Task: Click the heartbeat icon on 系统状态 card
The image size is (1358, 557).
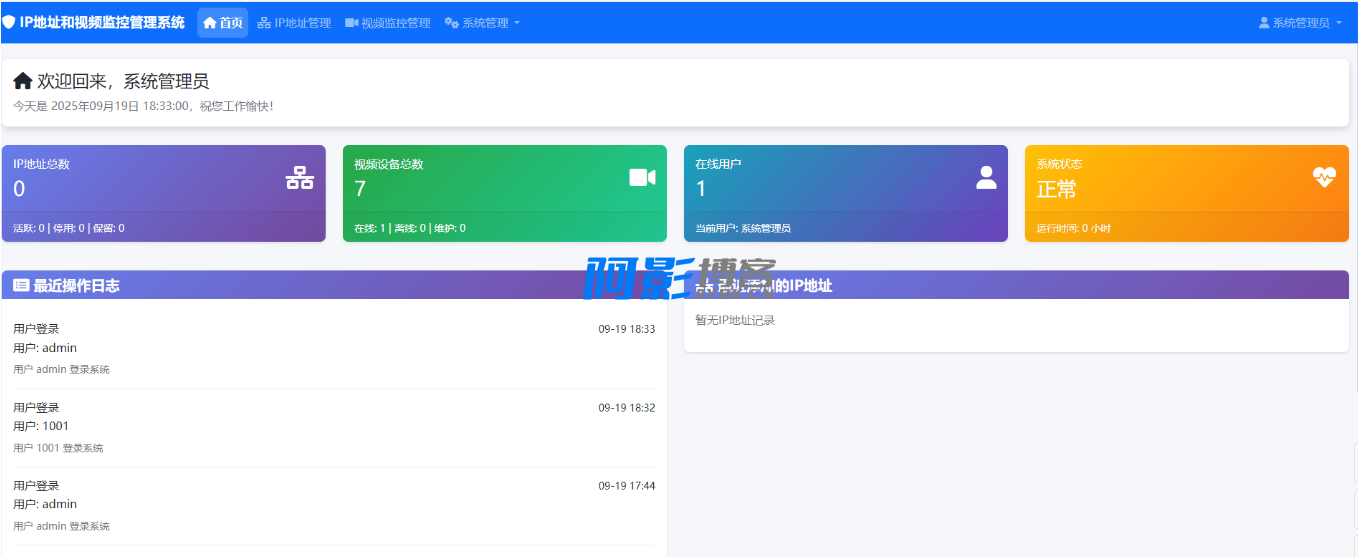Action: coord(1324,178)
